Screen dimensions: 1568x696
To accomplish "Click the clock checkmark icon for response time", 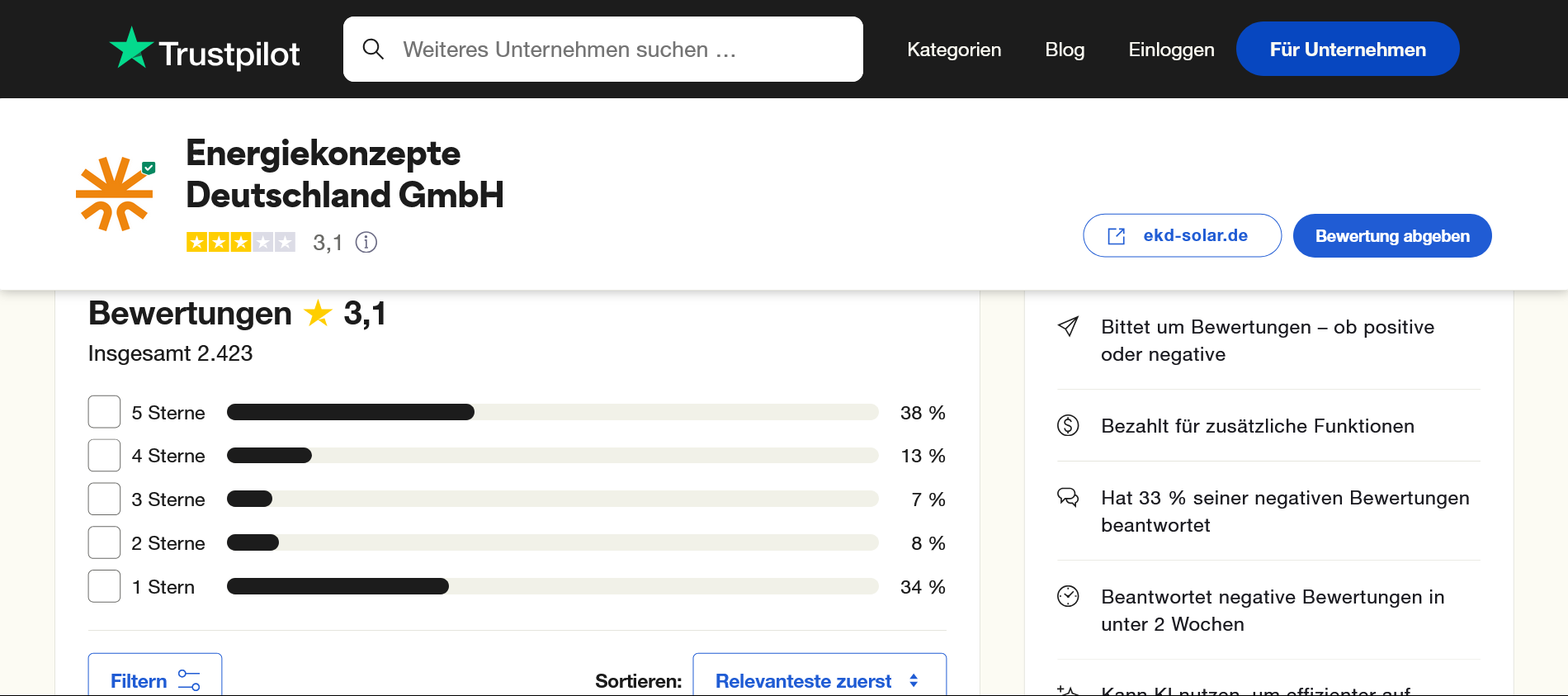I will [x=1068, y=596].
